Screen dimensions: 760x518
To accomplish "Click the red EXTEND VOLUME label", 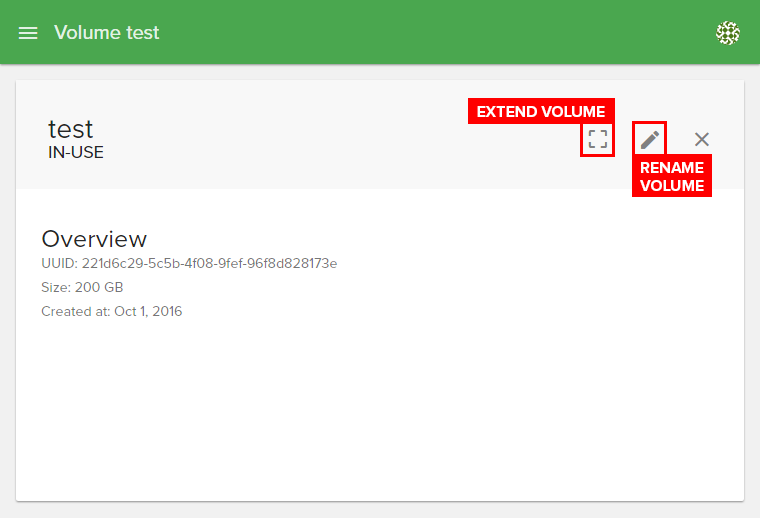I will coord(541,112).
